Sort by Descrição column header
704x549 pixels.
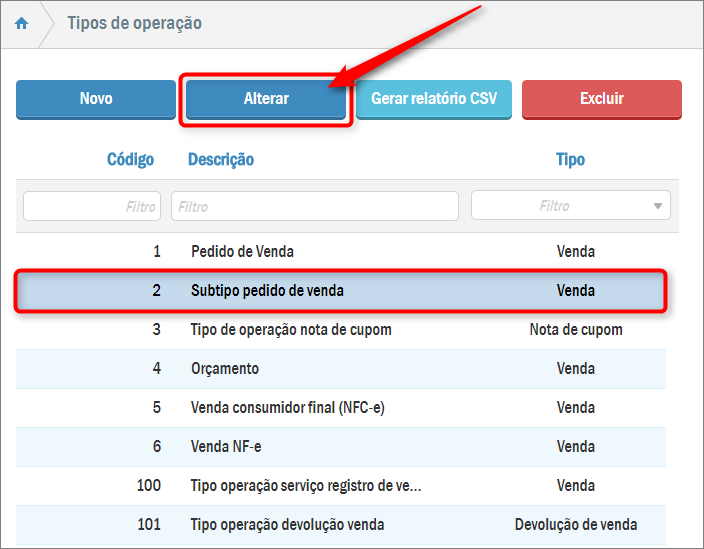[x=221, y=160]
